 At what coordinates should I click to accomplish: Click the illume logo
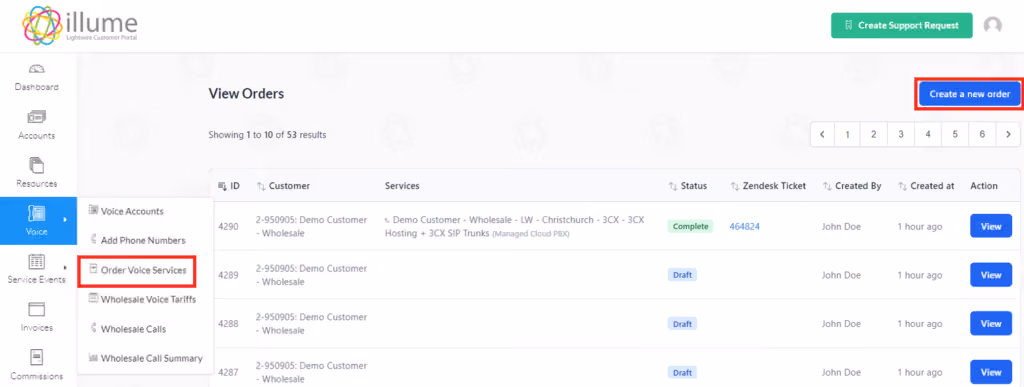point(80,25)
